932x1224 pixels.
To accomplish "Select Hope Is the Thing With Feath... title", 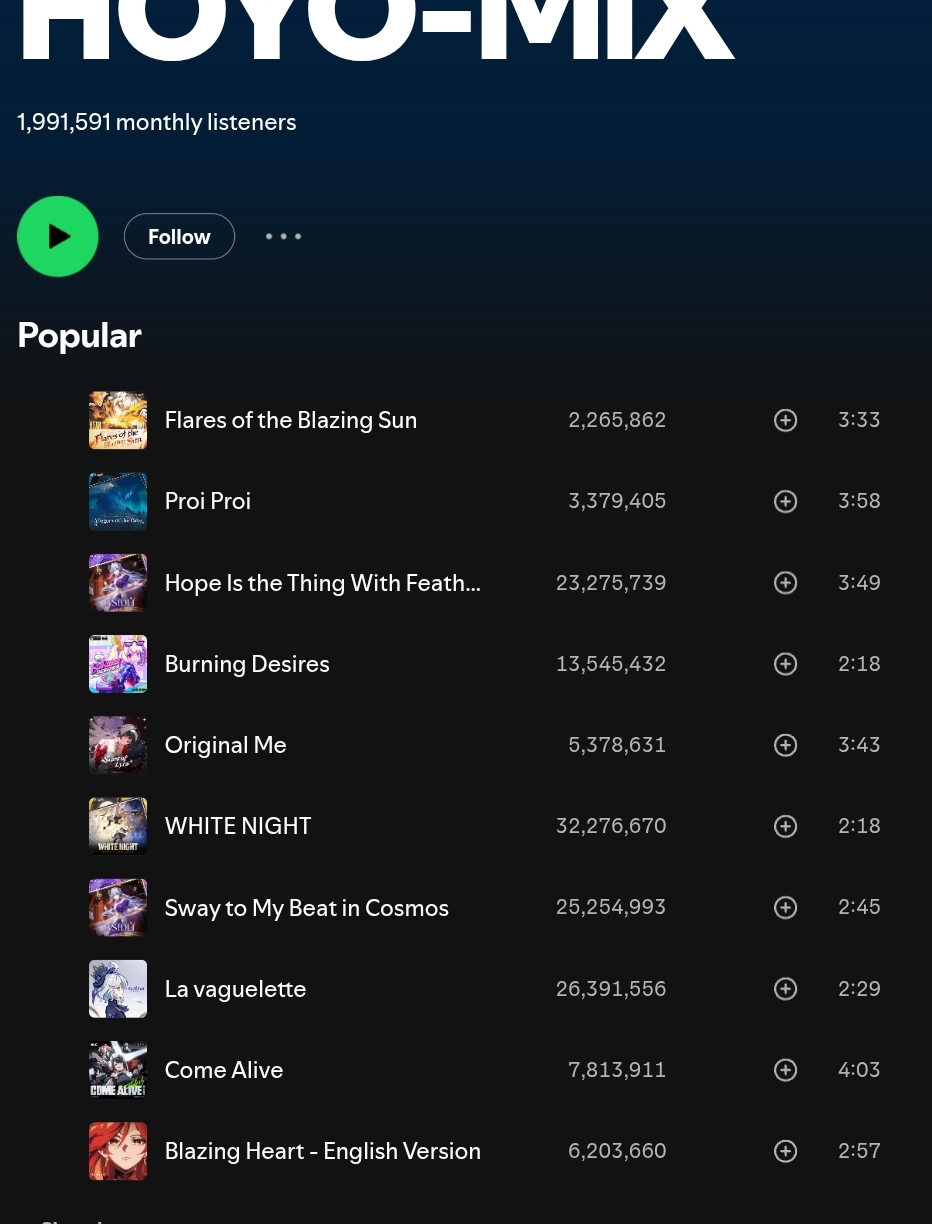I will pyautogui.click(x=323, y=583).
